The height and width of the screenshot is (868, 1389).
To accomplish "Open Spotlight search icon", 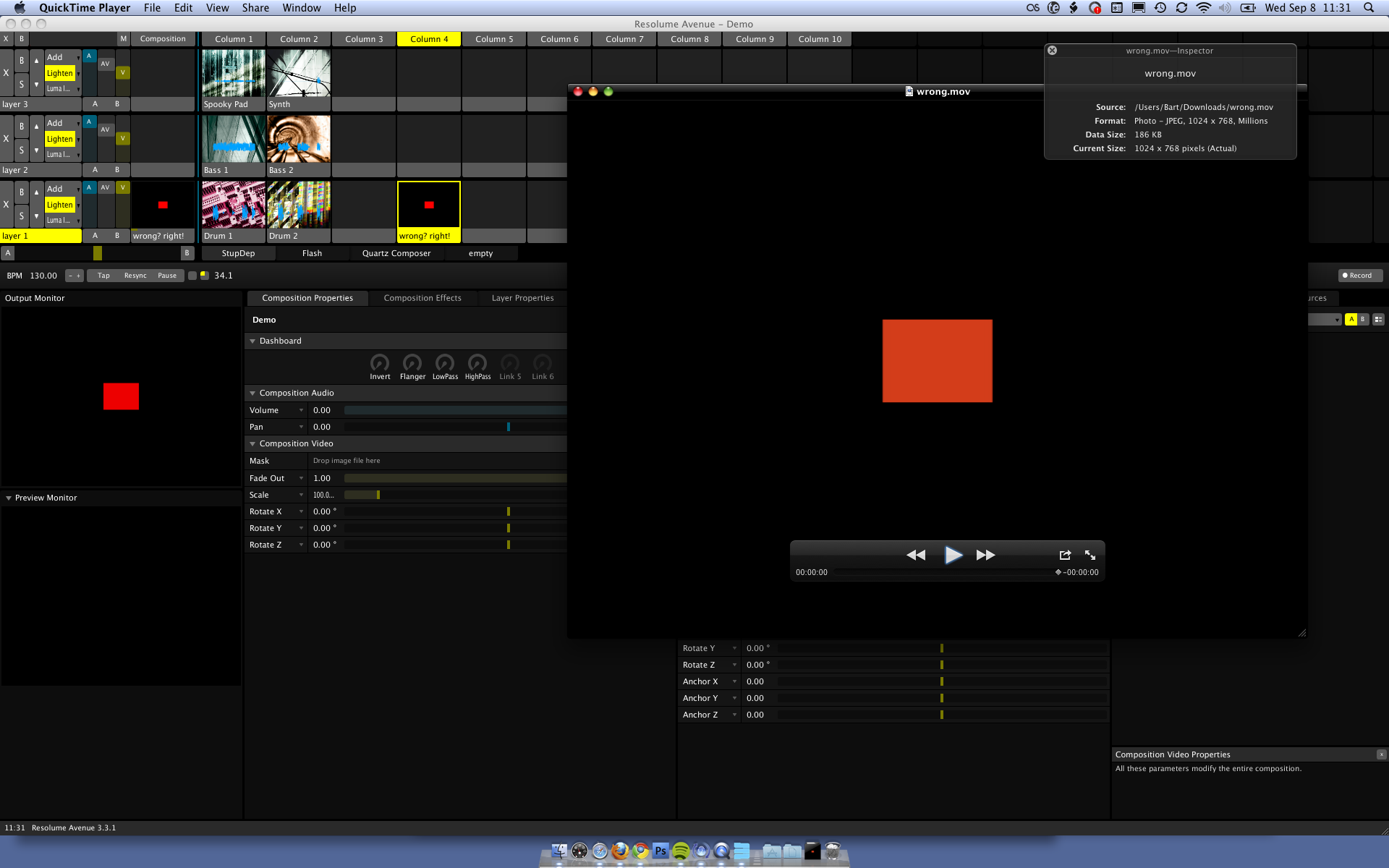I will pos(1369,8).
